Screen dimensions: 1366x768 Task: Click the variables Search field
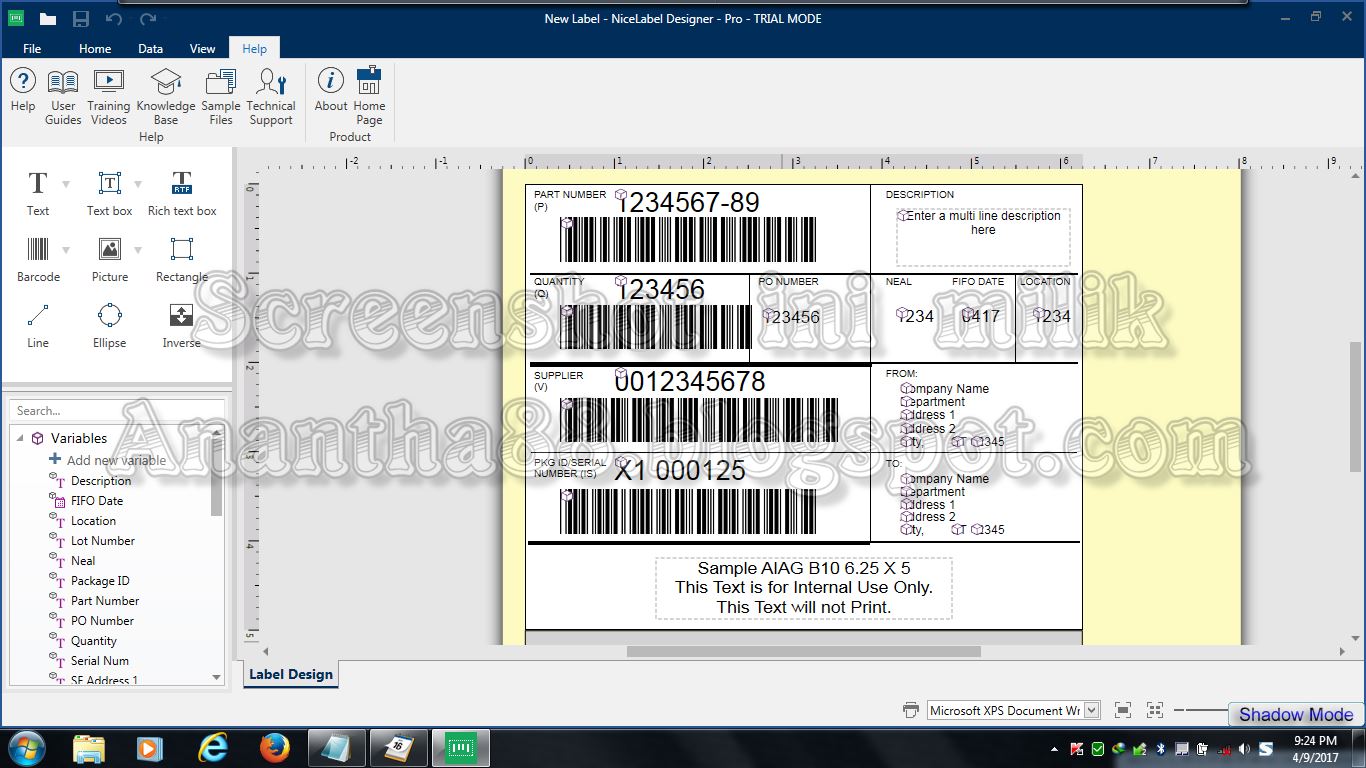point(116,411)
